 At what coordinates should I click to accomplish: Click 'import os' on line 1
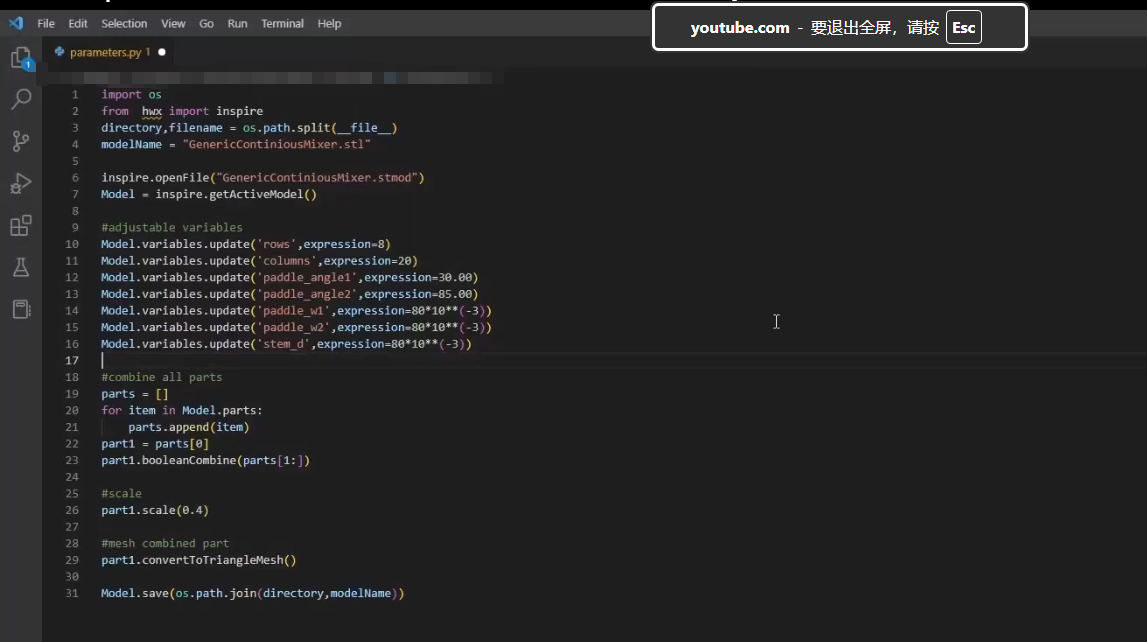(131, 94)
